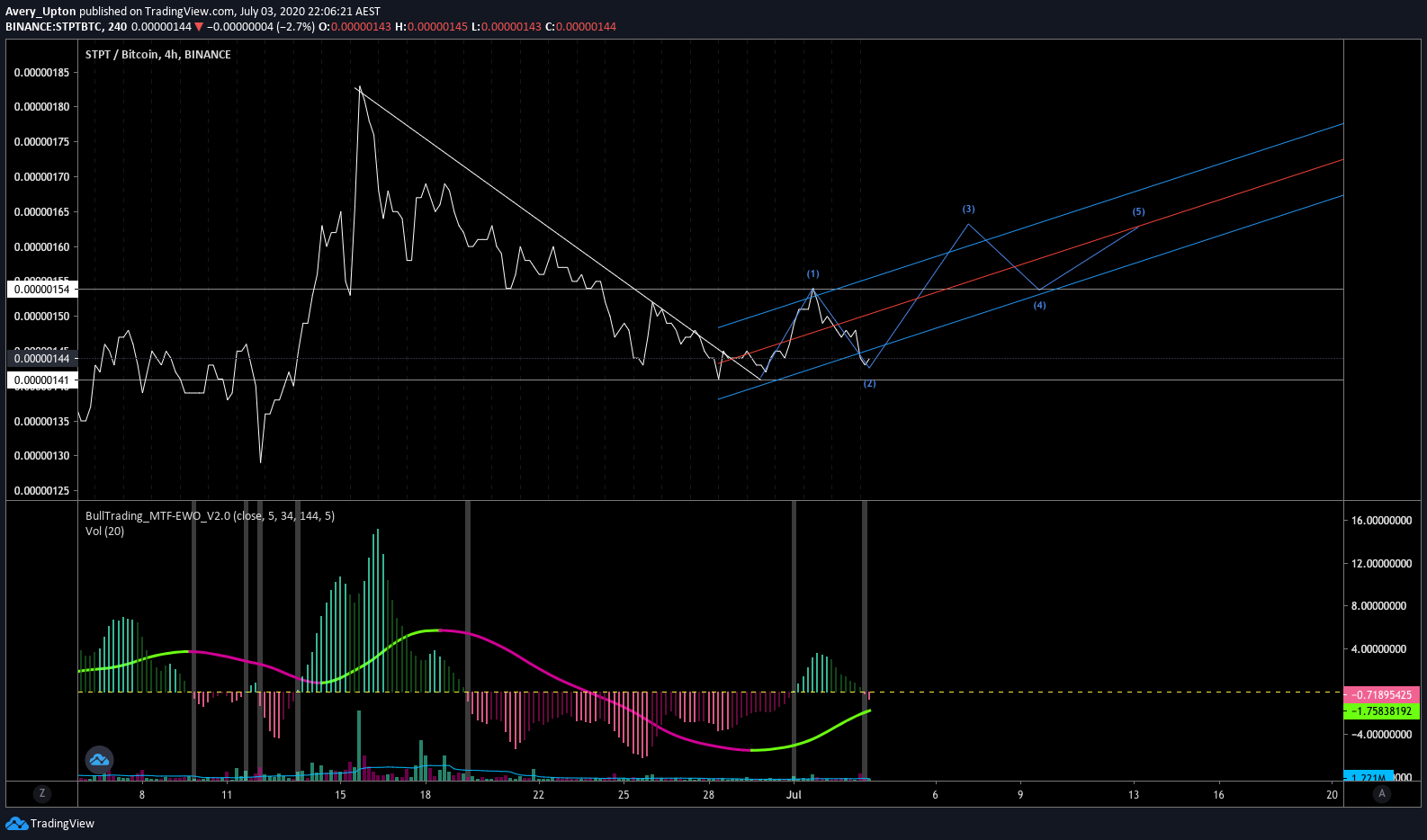The image size is (1427, 840).
Task: Open the BullTrading_MTF-EWO_V2.0 indicator legend
Action: pyautogui.click(x=210, y=516)
